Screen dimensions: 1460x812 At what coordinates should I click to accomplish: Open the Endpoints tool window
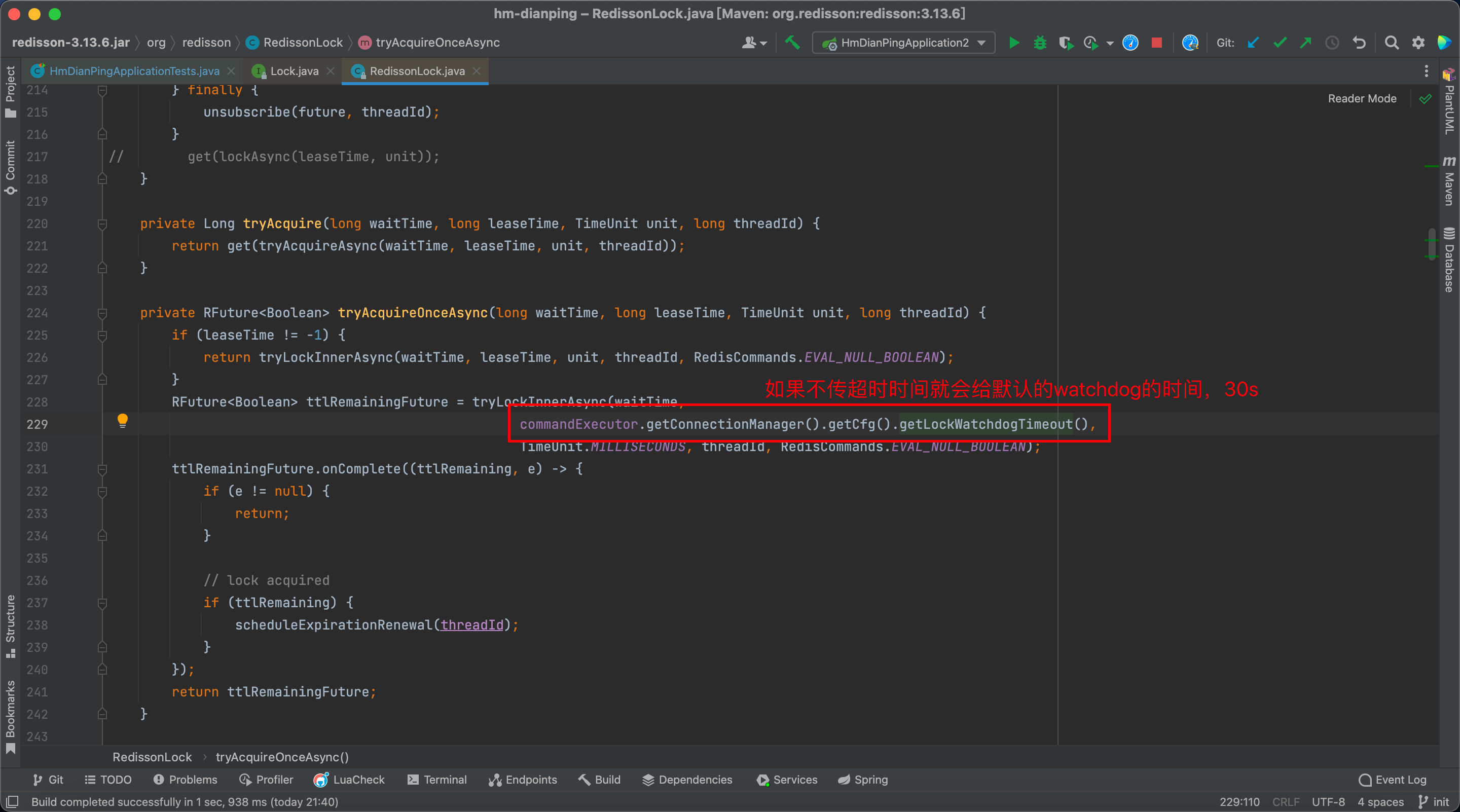point(523,780)
